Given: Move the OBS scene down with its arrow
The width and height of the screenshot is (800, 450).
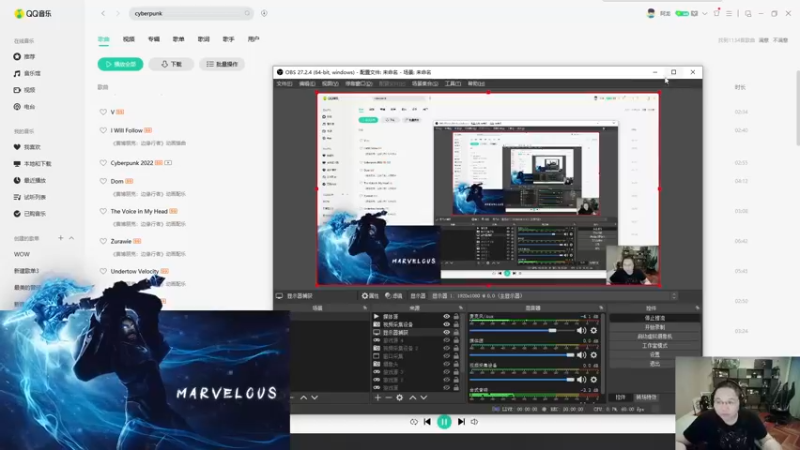Looking at the screenshot, I should (315, 397).
